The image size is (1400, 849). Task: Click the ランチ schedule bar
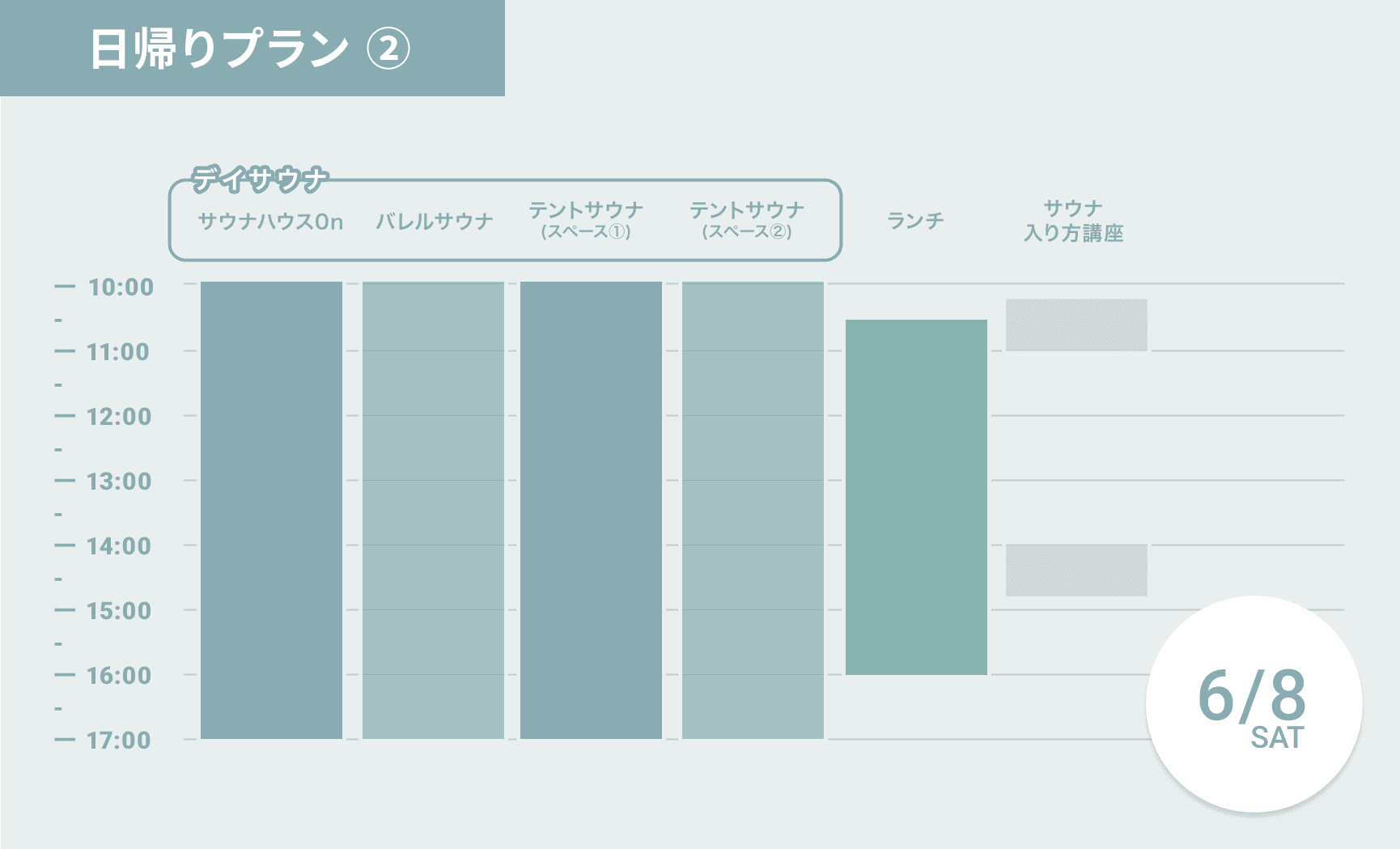[916, 497]
